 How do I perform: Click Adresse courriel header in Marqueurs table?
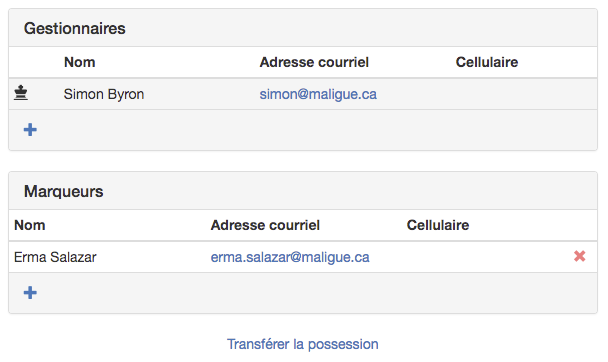pyautogui.click(x=265, y=225)
